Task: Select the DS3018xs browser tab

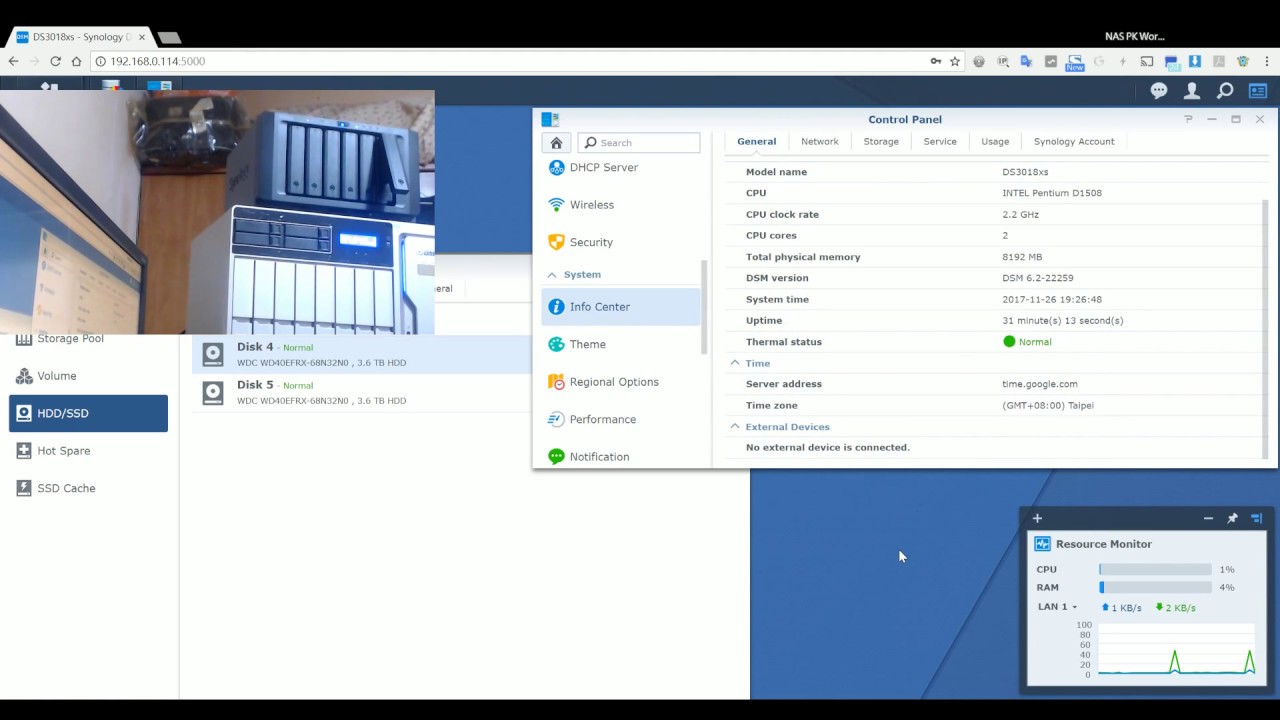Action: 80,37
